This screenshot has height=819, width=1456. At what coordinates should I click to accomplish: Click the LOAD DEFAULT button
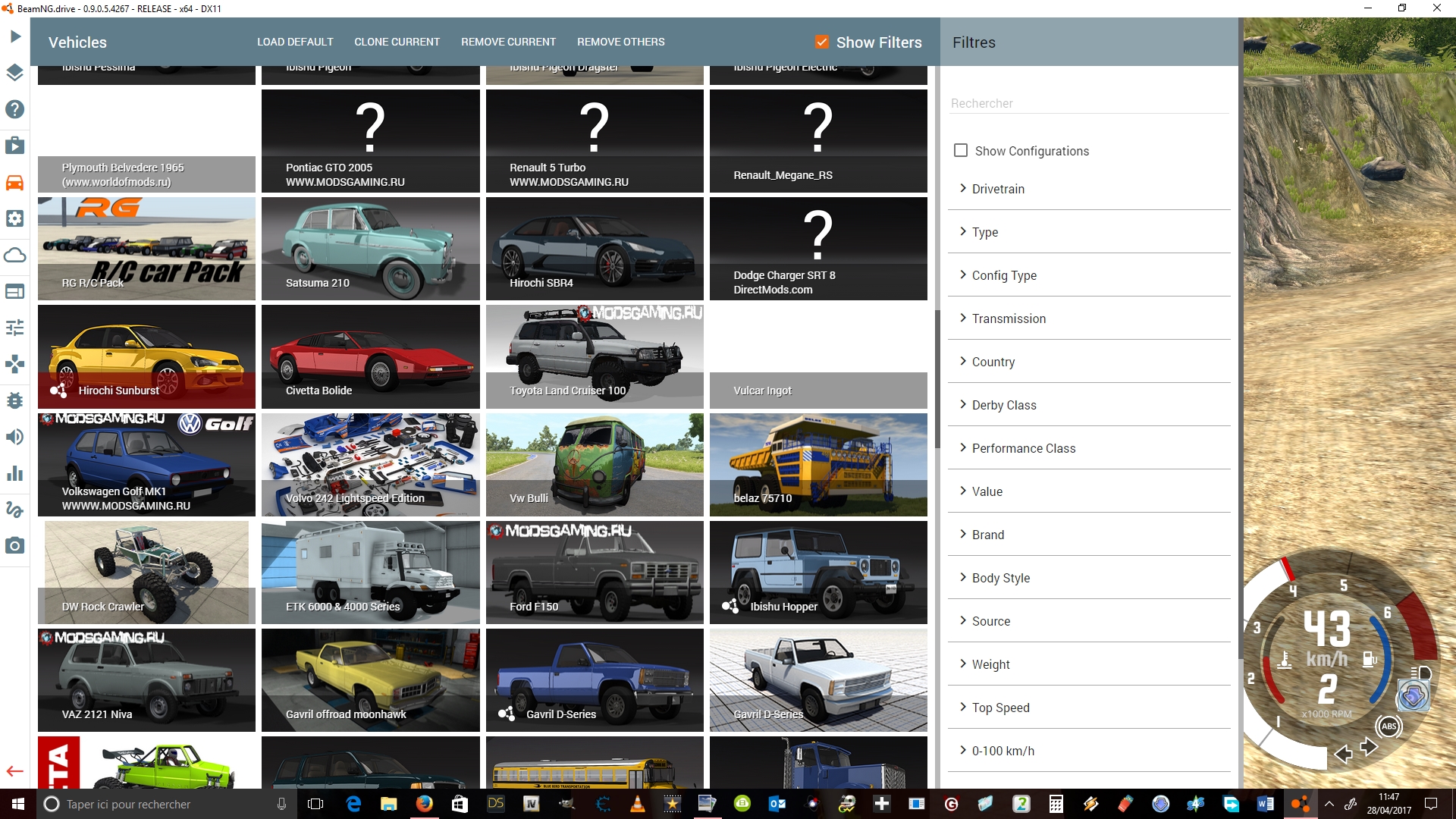point(295,42)
